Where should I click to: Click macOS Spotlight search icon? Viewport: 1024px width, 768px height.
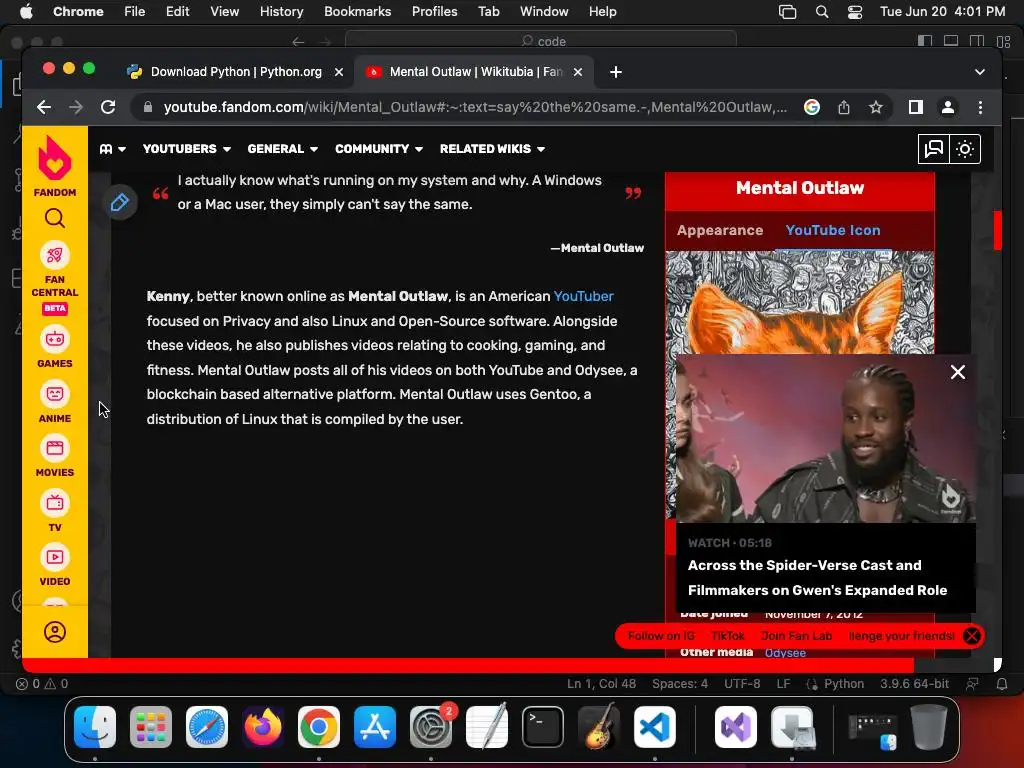(x=822, y=12)
